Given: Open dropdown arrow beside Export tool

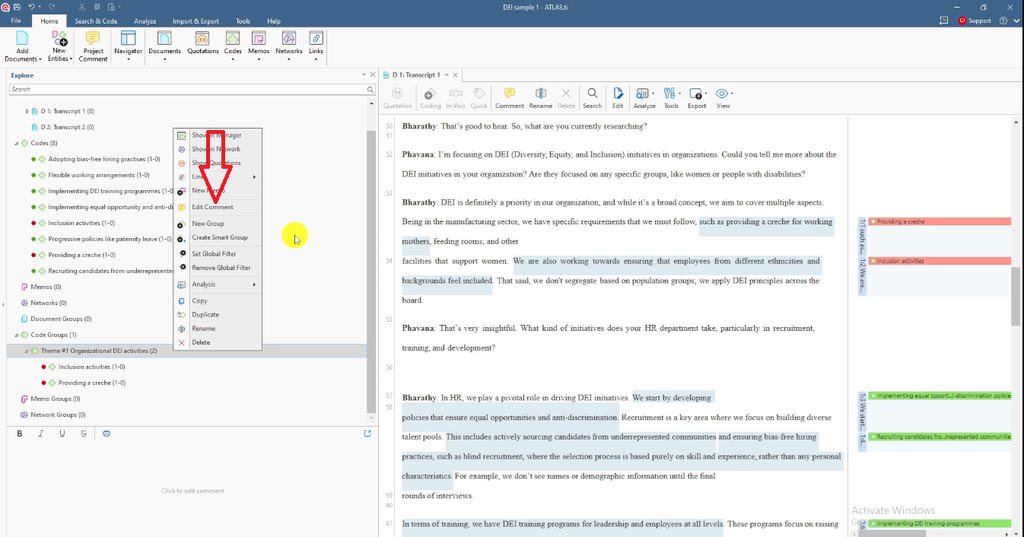Looking at the screenshot, I should (706, 93).
